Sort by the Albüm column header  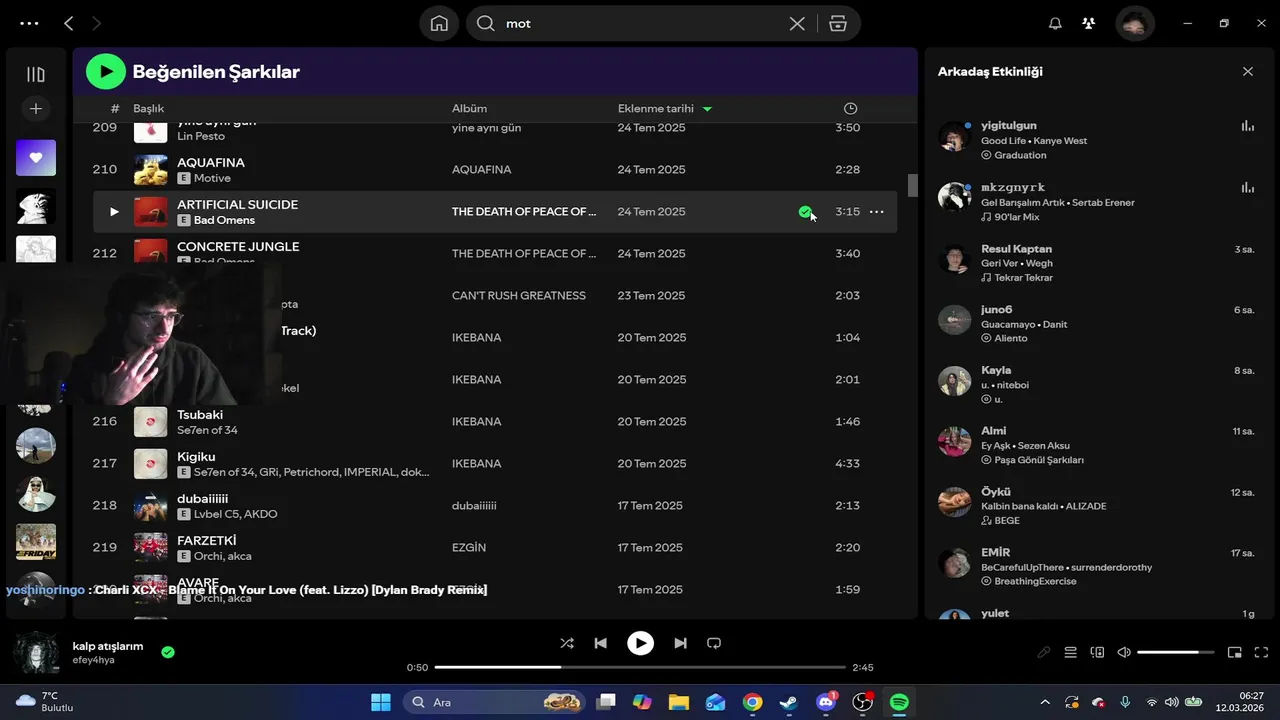pos(469,108)
